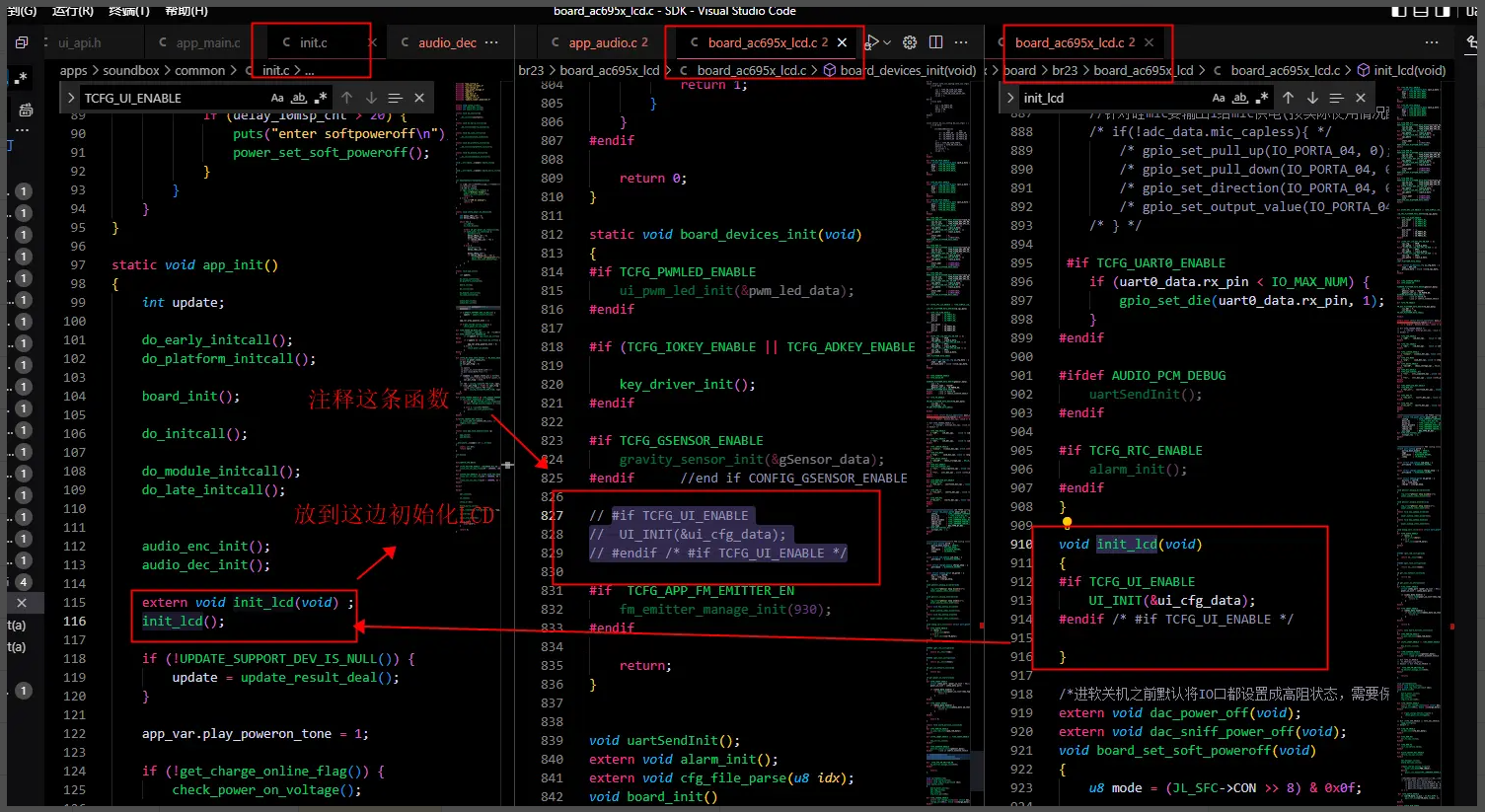Go to previous match for init_lcd
This screenshot has height=812, width=1485.
coord(1288,98)
